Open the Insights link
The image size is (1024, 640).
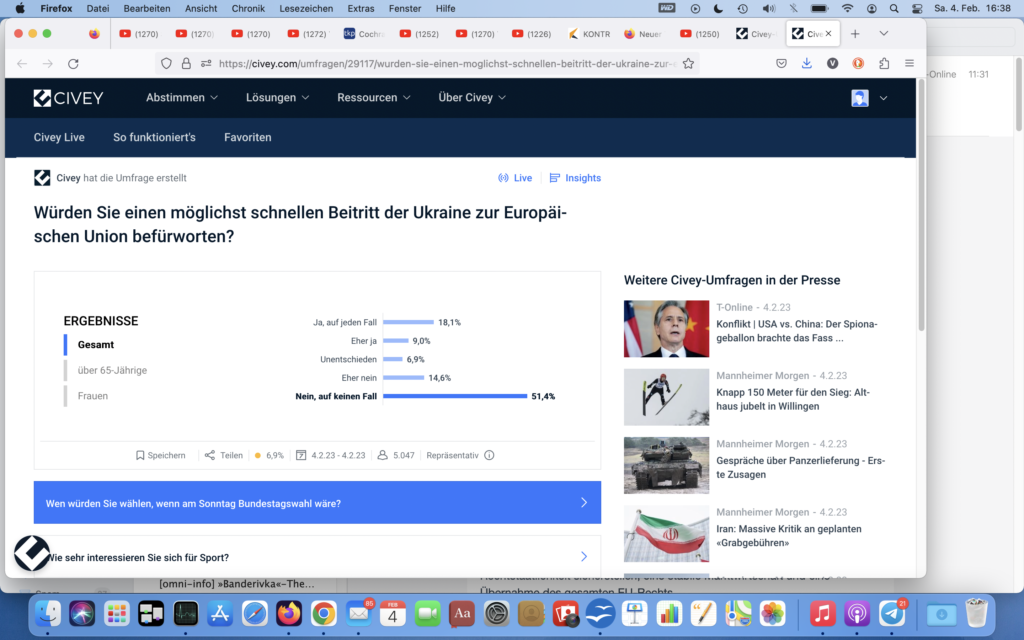pos(575,178)
